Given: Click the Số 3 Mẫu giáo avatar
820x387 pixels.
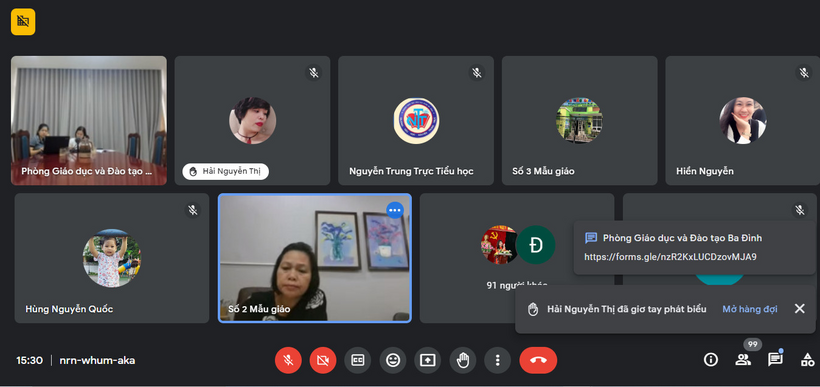Looking at the screenshot, I should pyautogui.click(x=579, y=120).
